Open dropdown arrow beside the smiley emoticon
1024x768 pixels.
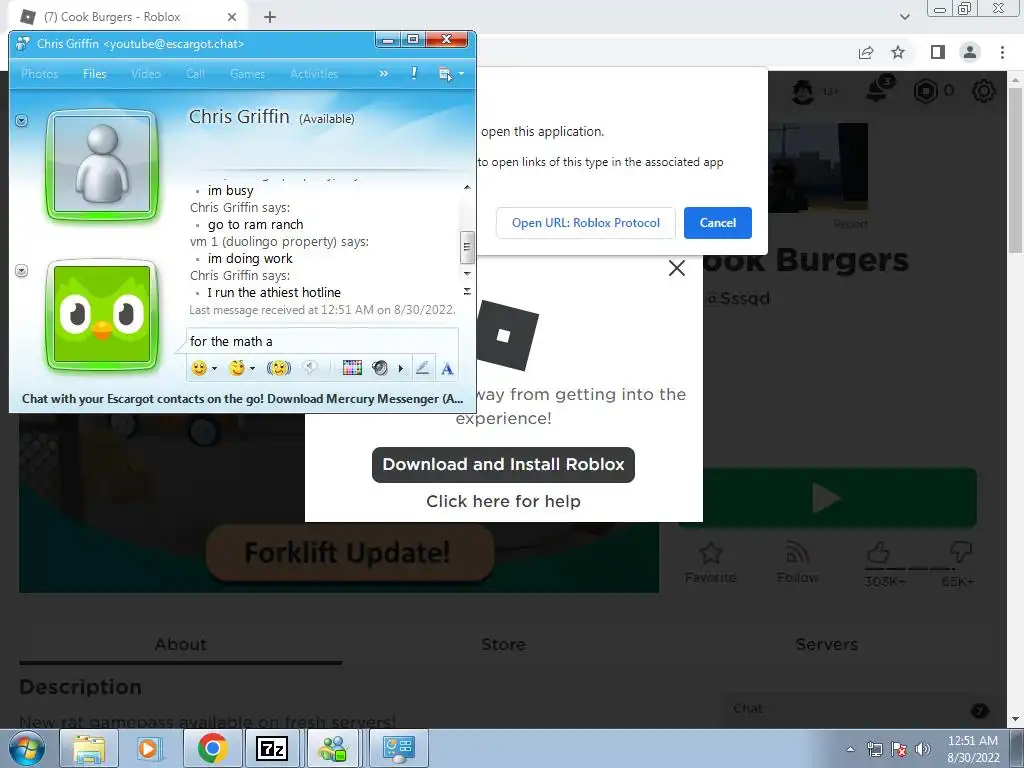point(214,368)
